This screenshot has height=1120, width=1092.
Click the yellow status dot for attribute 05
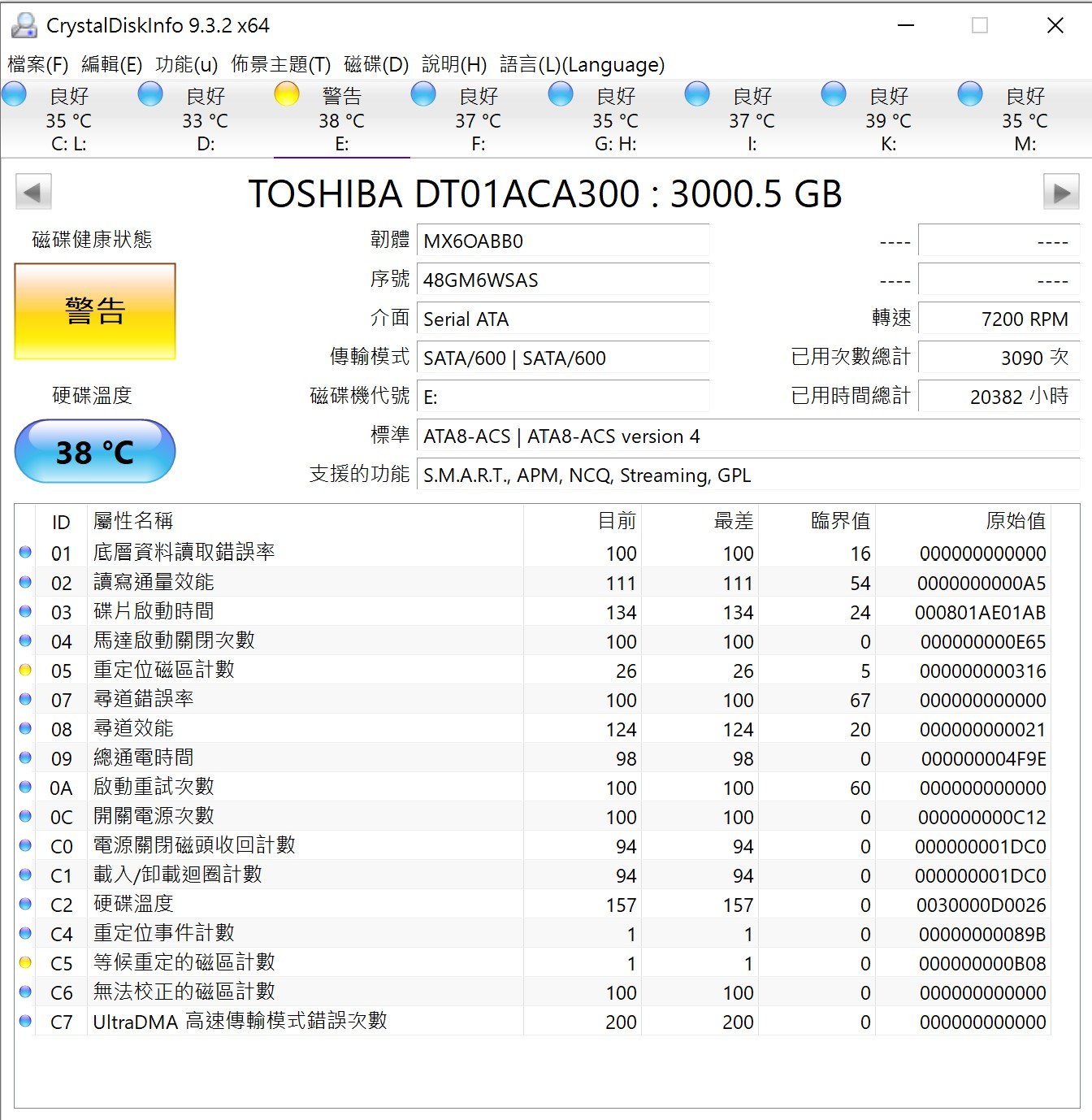point(25,670)
